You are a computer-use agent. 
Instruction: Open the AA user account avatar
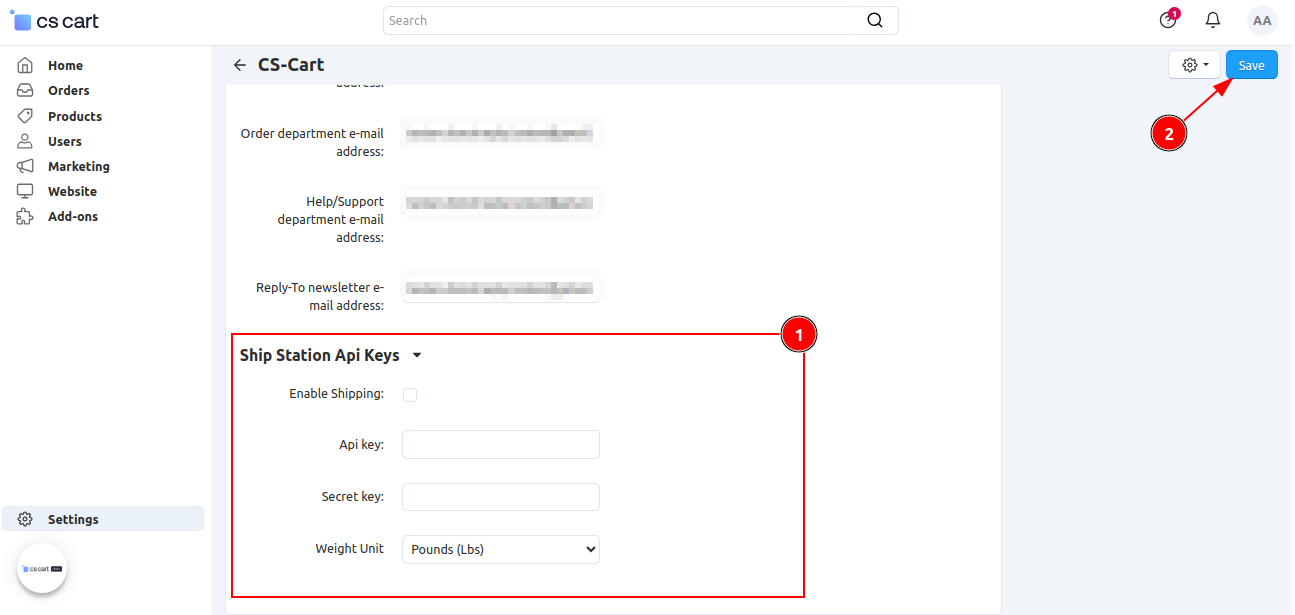1262,20
